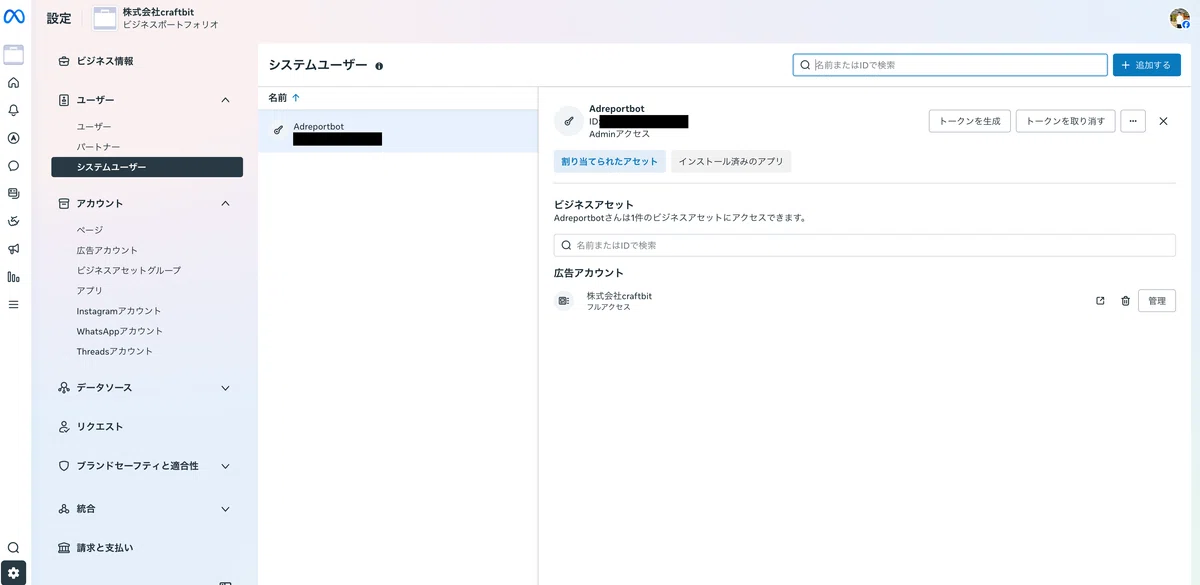The width and height of the screenshot is (1200, 585).
Task: Focus the top 名前またはIDで検索 search field
Action: (950, 65)
